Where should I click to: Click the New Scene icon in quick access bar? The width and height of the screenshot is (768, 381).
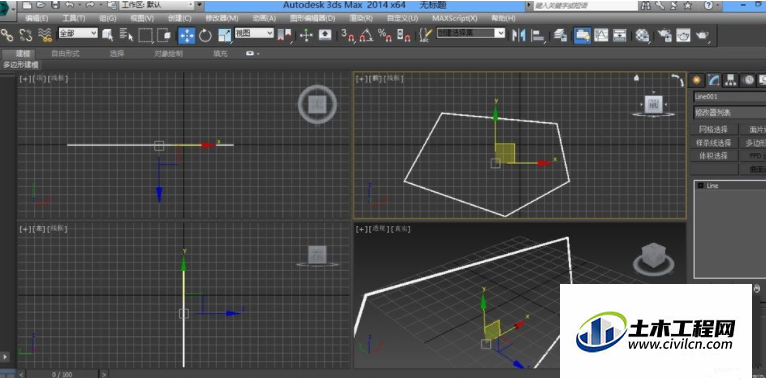[27, 5]
